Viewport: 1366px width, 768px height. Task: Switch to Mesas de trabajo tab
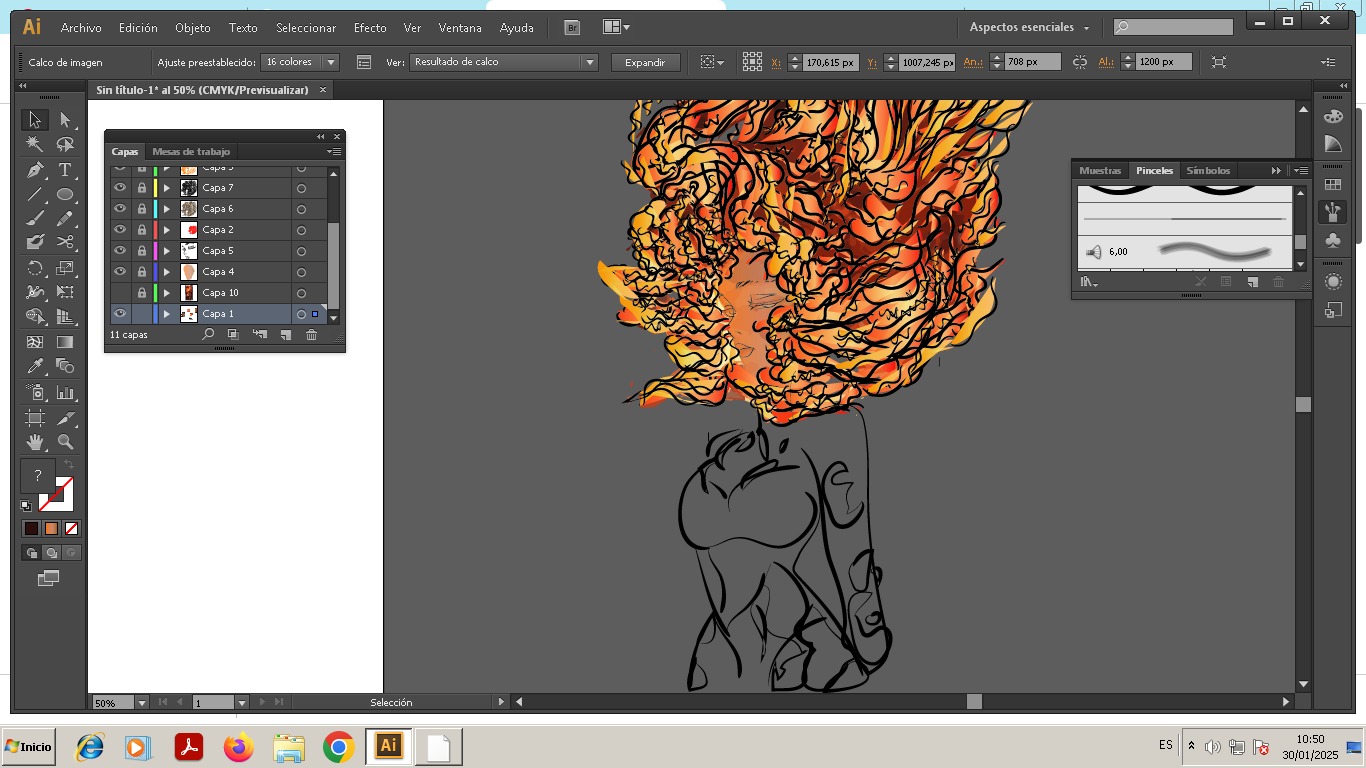click(191, 152)
